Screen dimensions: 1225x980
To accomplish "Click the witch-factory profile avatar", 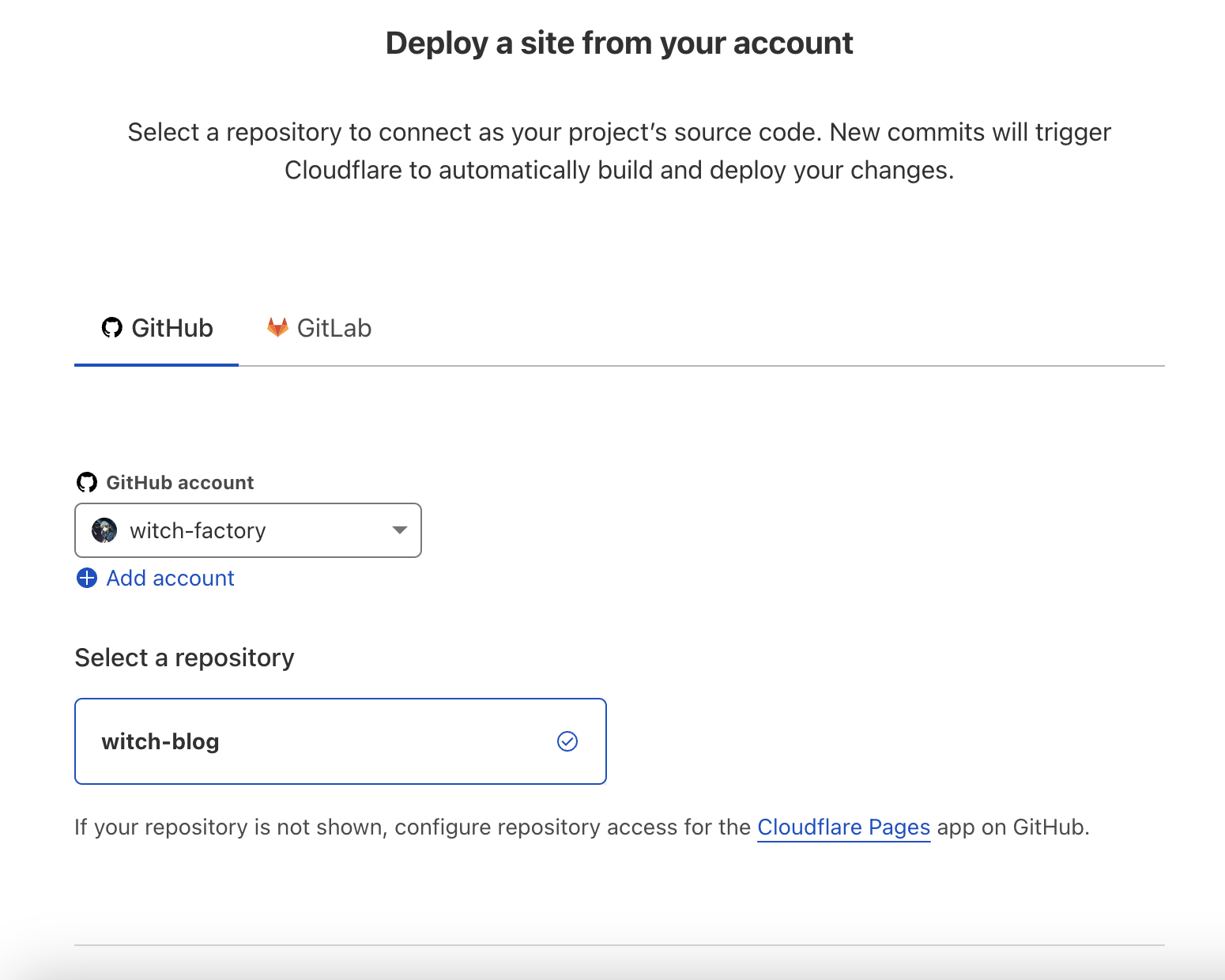I will (104, 530).
